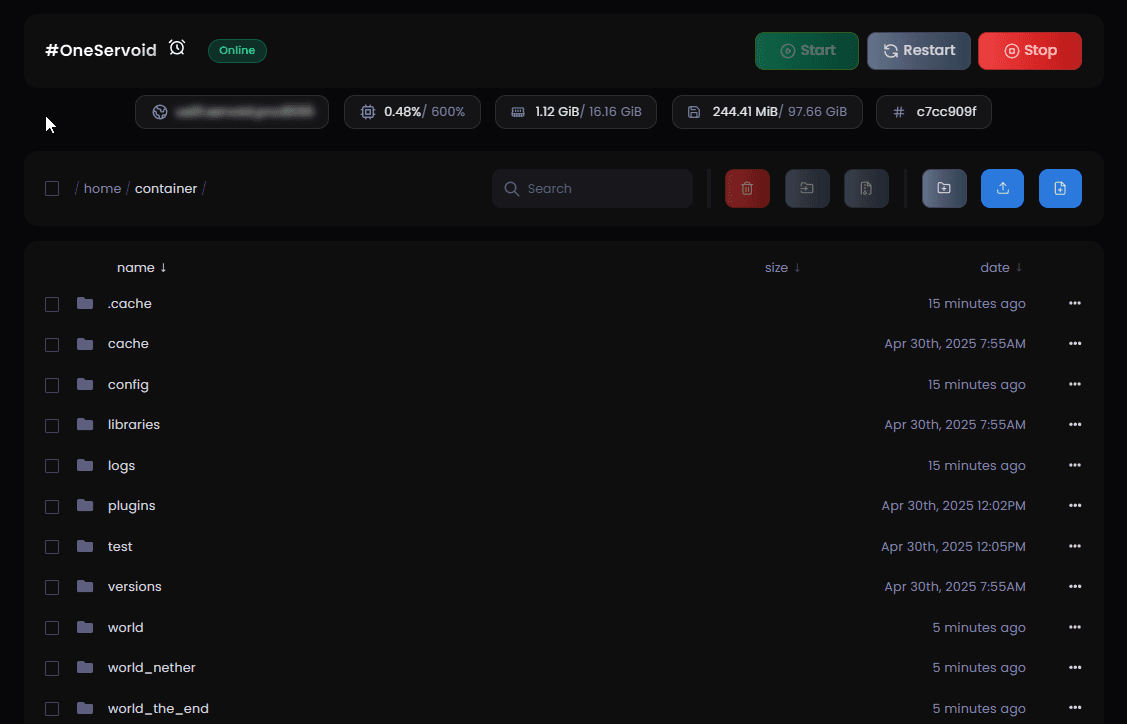Screen dimensions: 1127x724
Task: Create a new folder with the folder-plus icon
Action: point(944,188)
